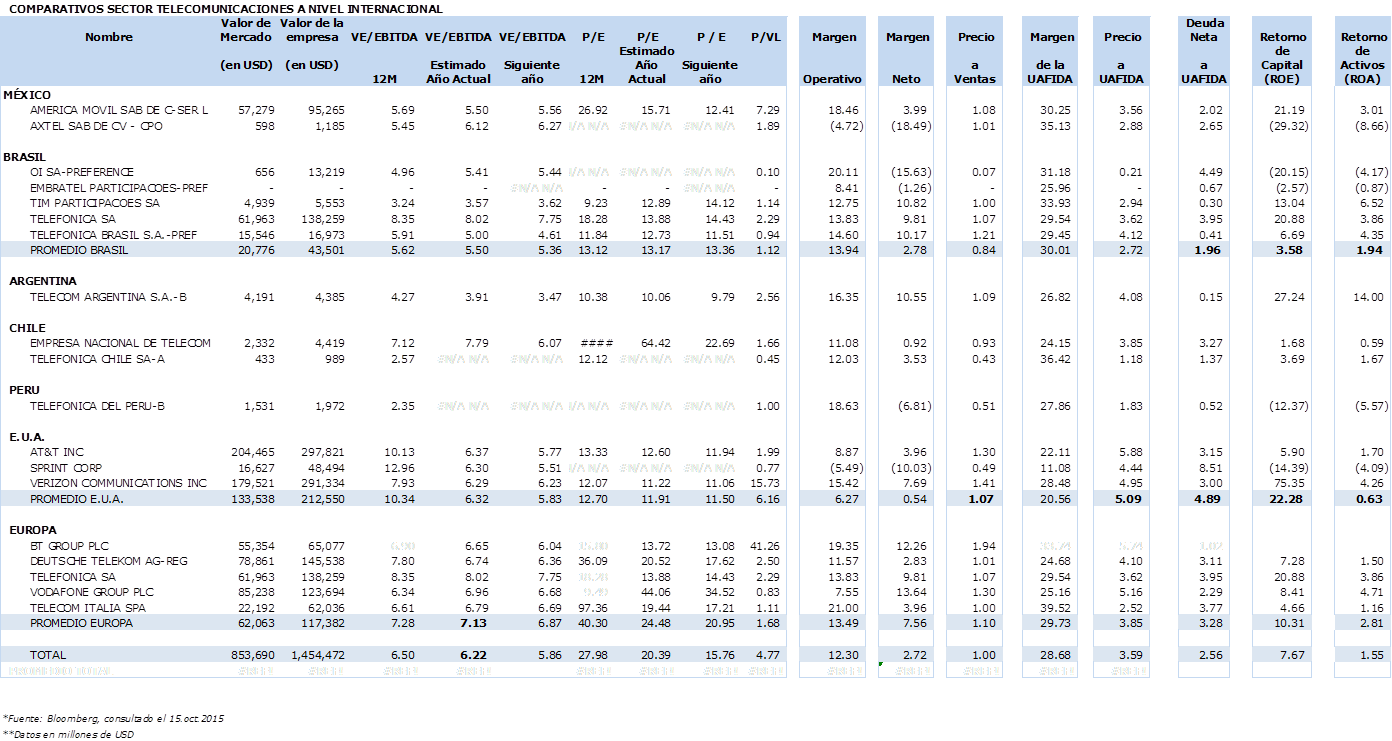The height and width of the screenshot is (741, 1392).
Task: Click 'TELECOM ARGENTINA S.A.-B' name cell
Action: tap(108, 297)
